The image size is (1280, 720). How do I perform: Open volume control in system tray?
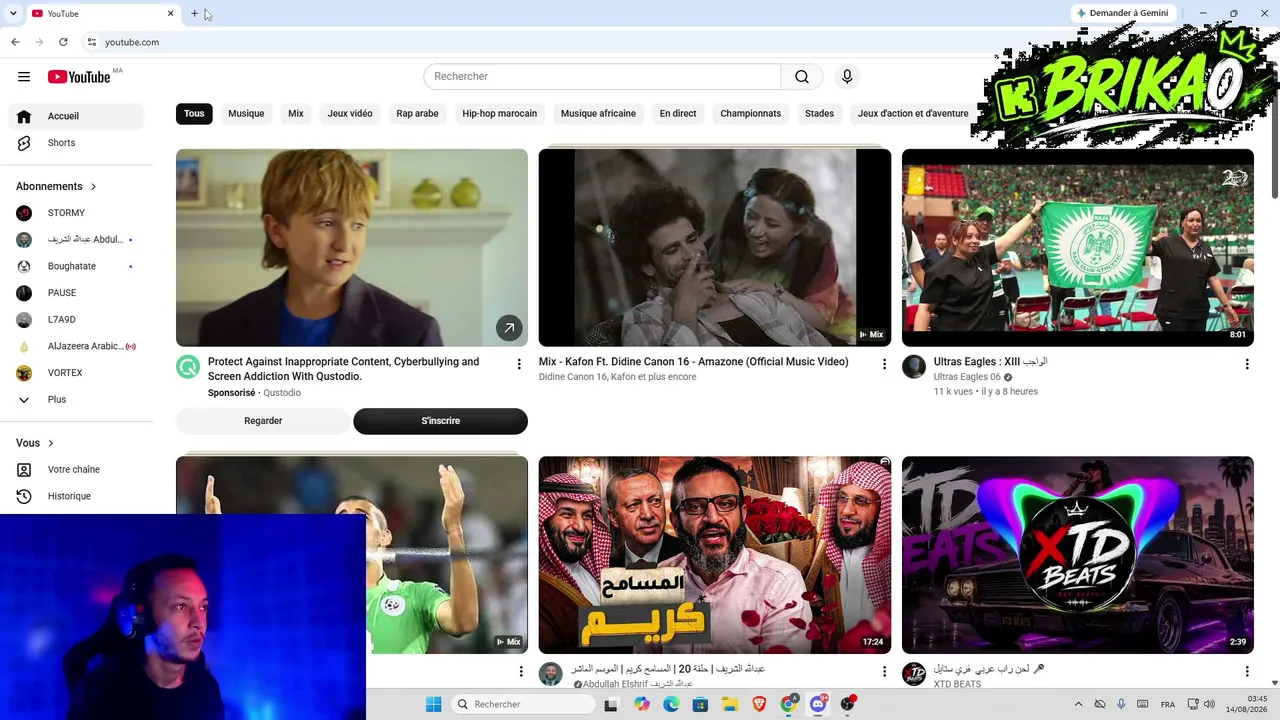click(x=1209, y=704)
